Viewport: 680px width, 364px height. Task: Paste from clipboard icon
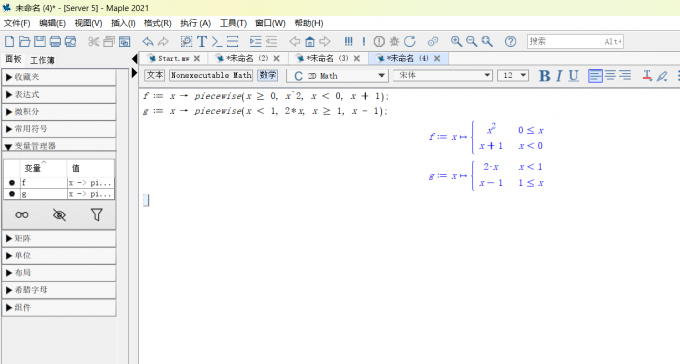(124, 41)
